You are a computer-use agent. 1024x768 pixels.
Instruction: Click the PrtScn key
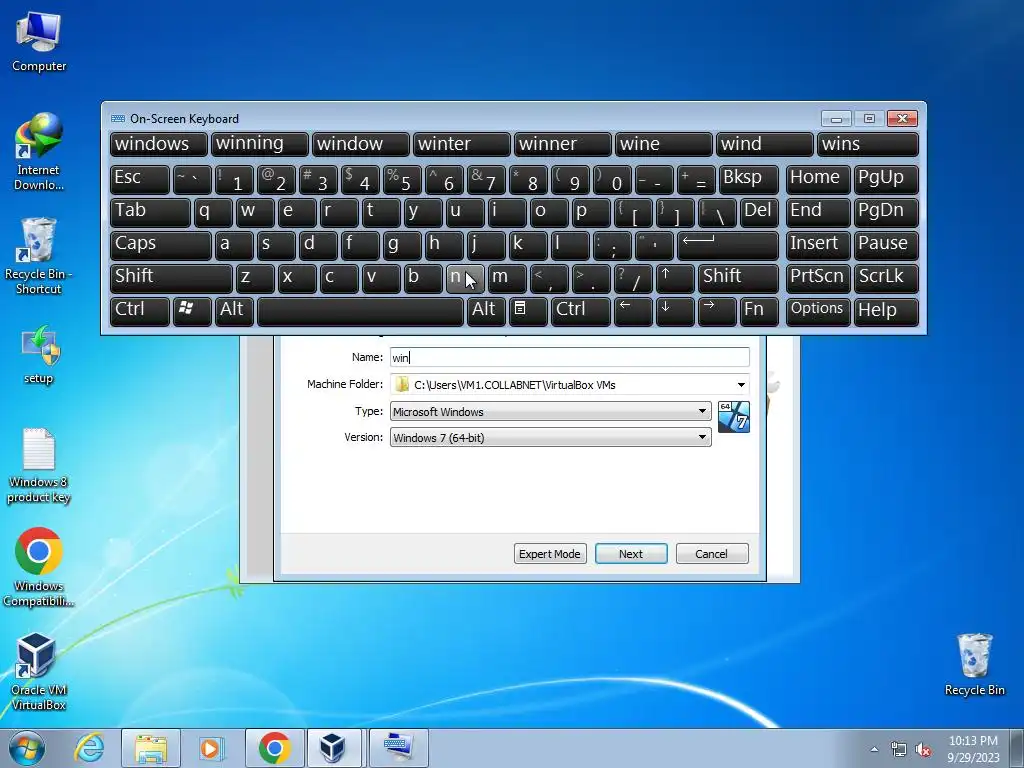[818, 278]
